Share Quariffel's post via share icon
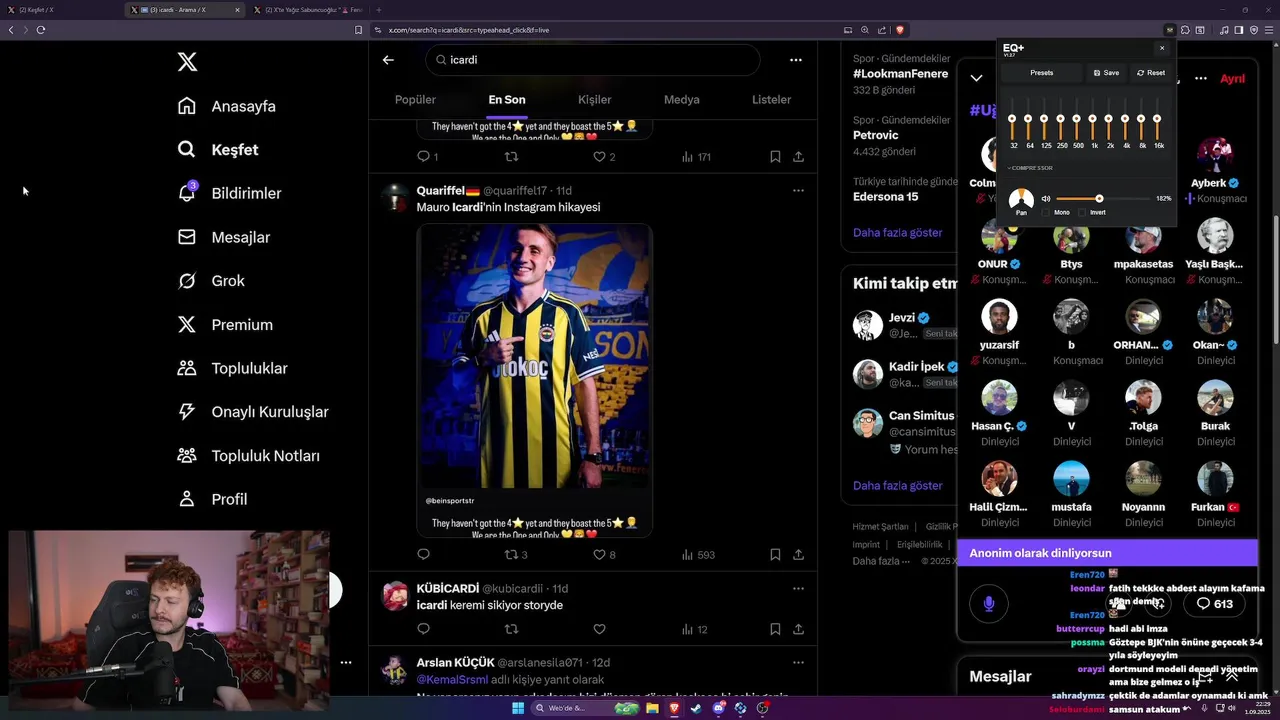Image resolution: width=1280 pixels, height=720 pixels. (x=798, y=554)
